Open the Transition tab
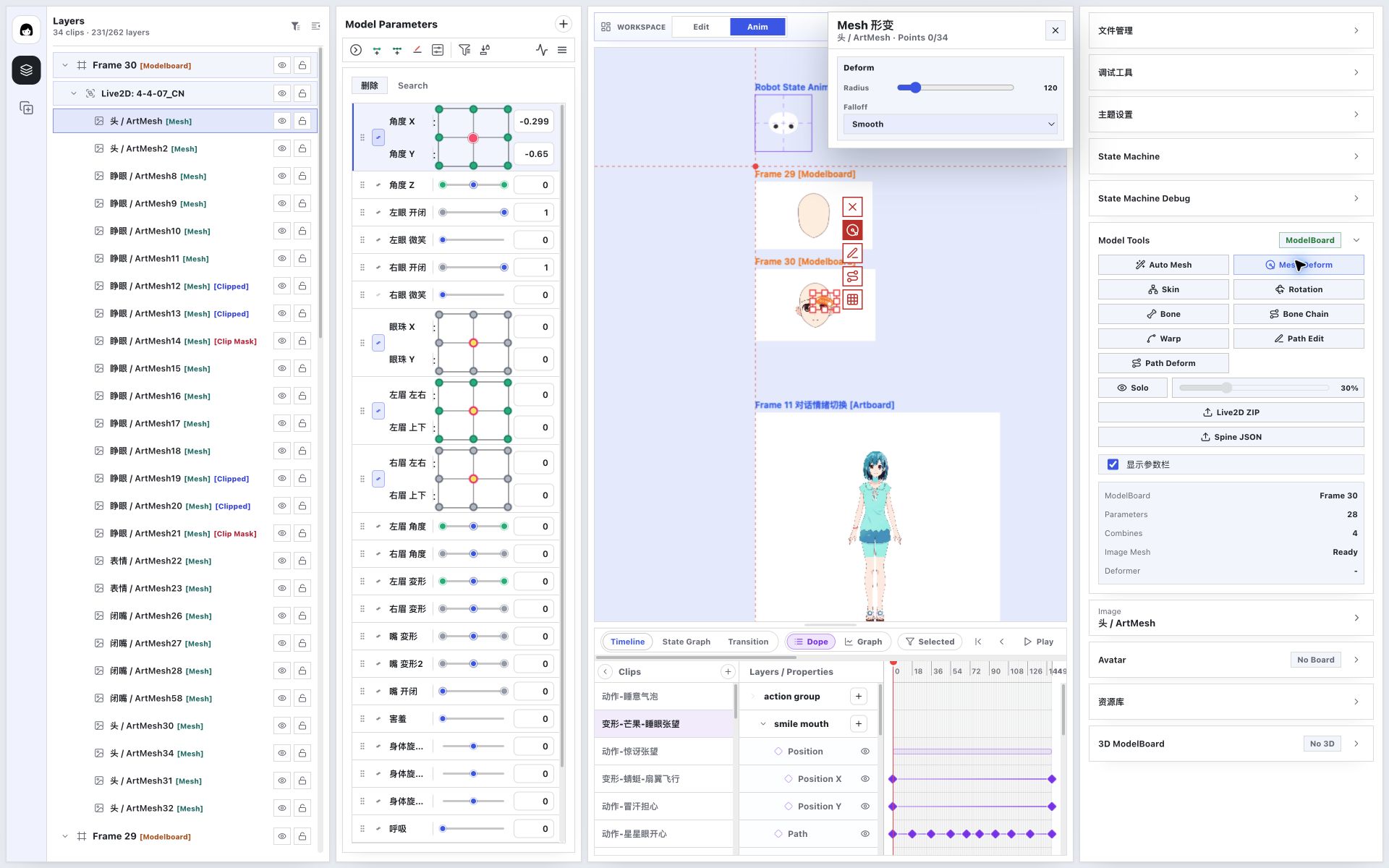 tap(748, 642)
